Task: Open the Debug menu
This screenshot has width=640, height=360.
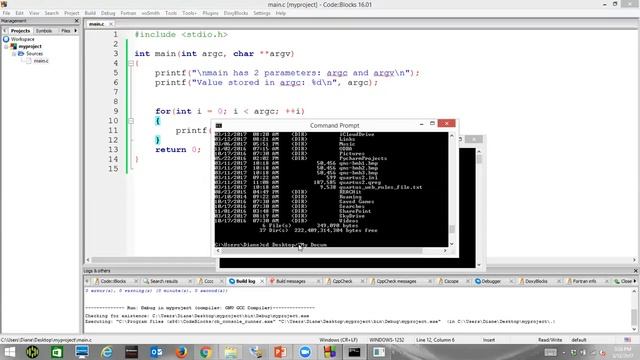Action: click(108, 13)
